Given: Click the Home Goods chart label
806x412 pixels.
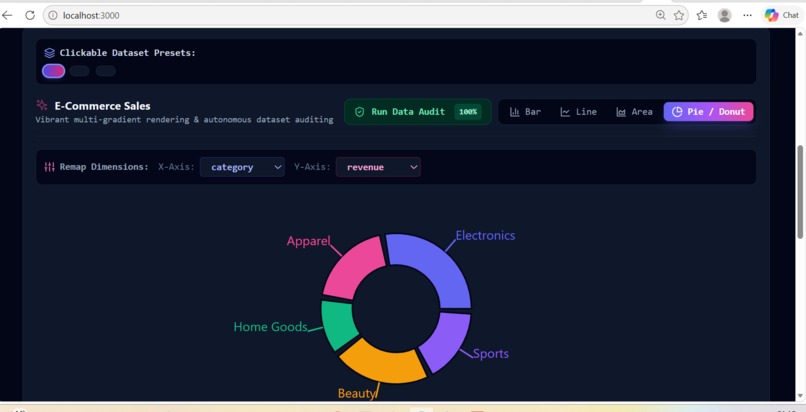Looking at the screenshot, I should point(270,327).
